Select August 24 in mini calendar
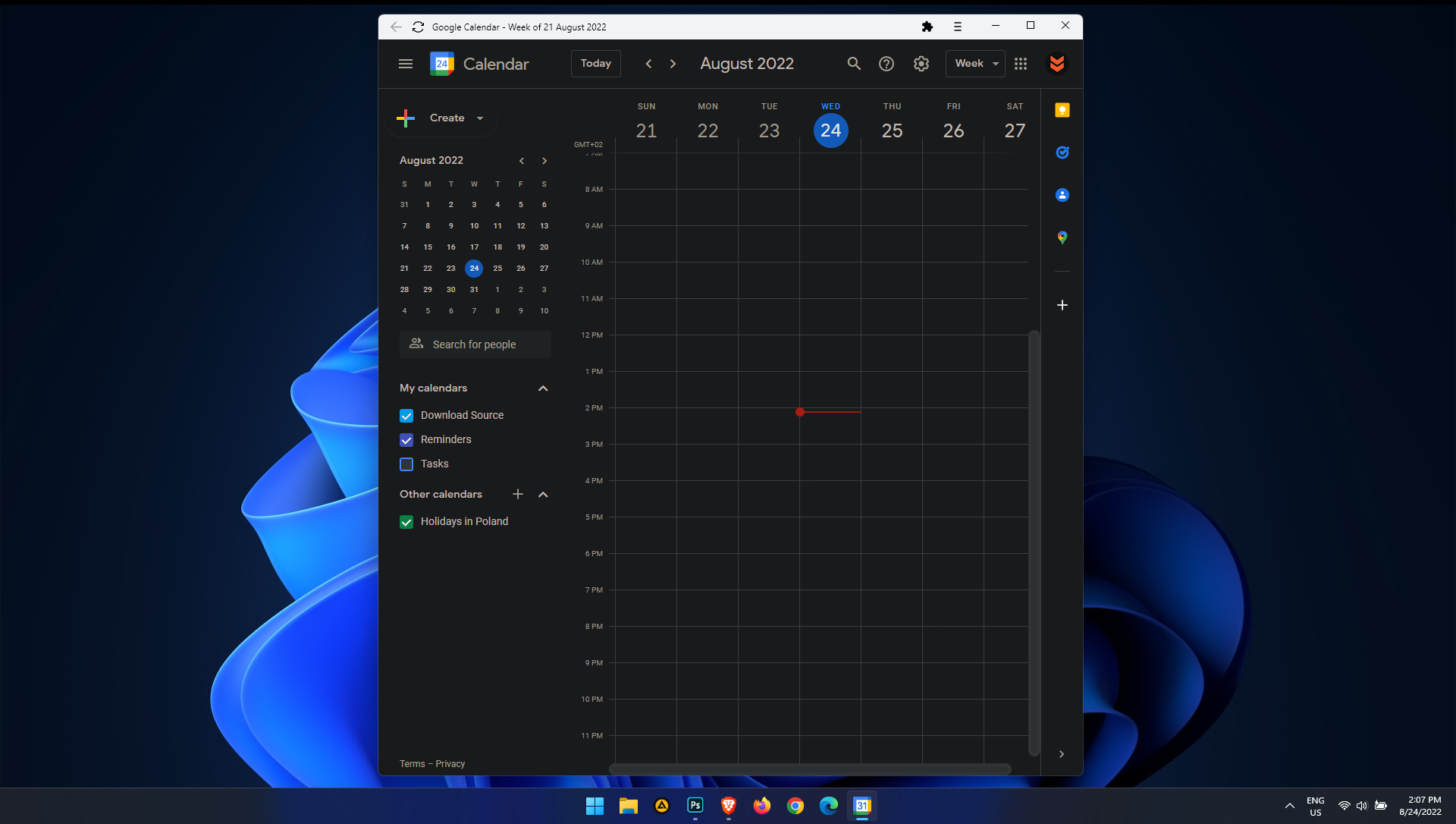 click(x=474, y=269)
